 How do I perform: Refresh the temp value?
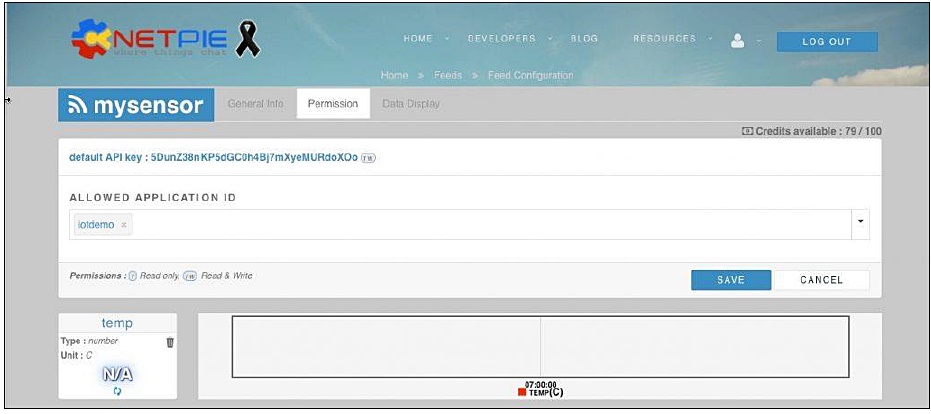117,391
